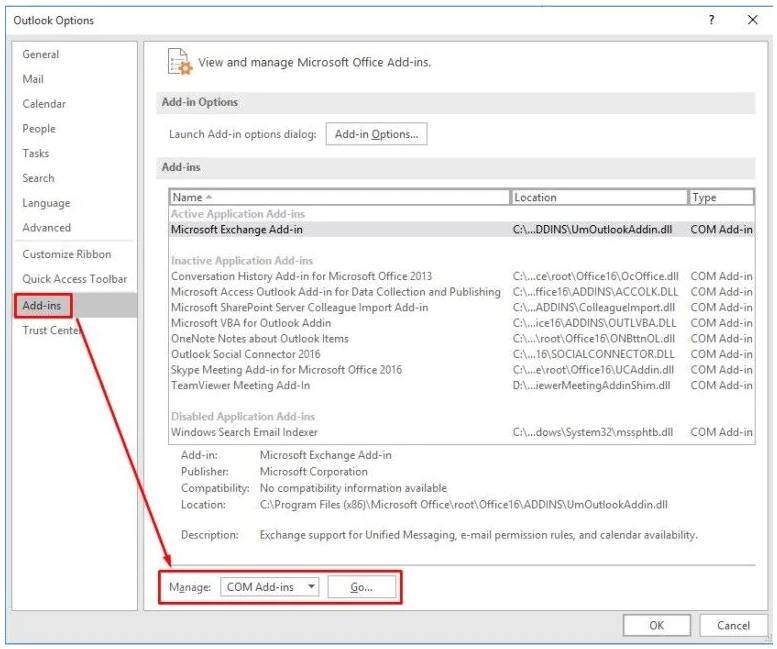
Task: Click the help question mark icon
Action: (712, 20)
